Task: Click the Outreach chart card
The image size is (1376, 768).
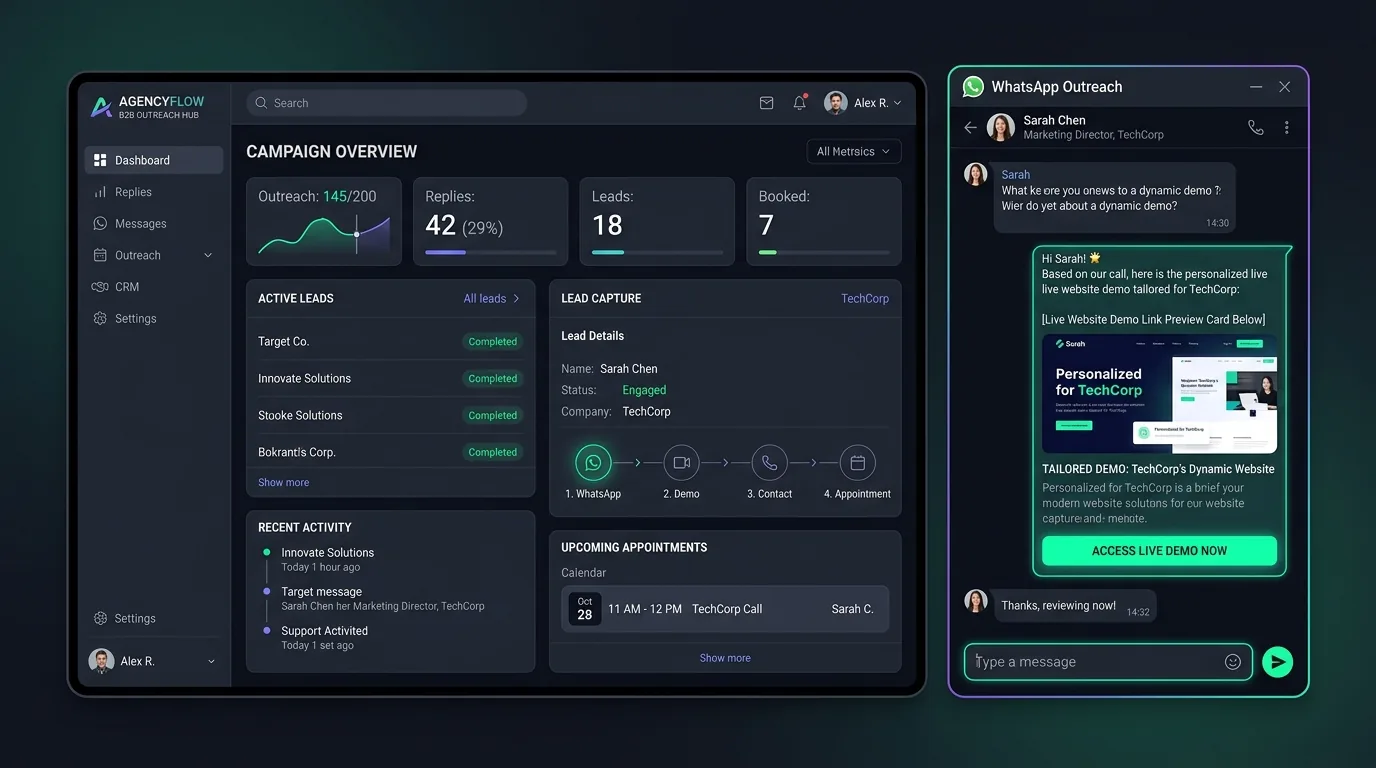Action: [x=324, y=222]
